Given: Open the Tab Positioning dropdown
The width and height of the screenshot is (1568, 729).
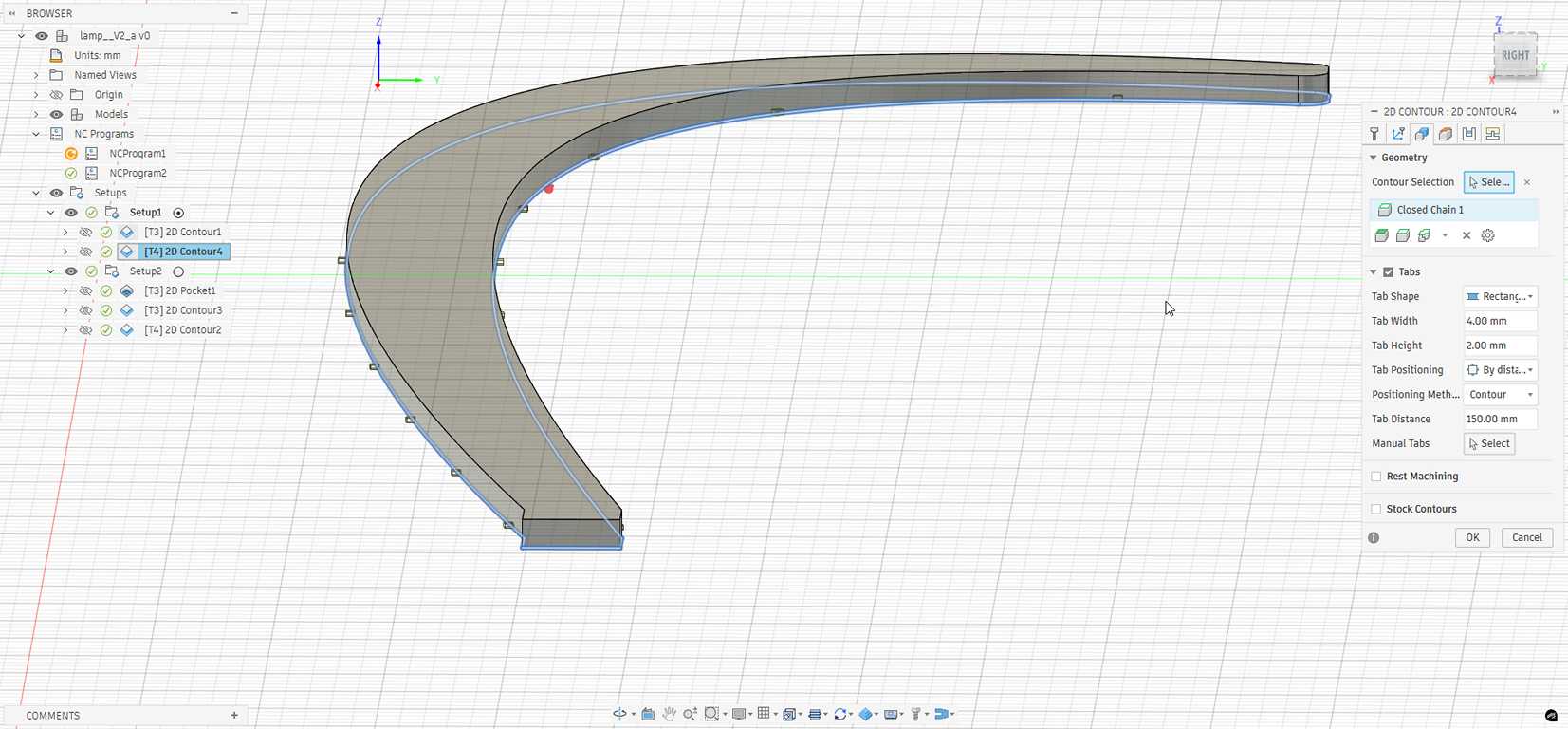Looking at the screenshot, I should (1500, 370).
